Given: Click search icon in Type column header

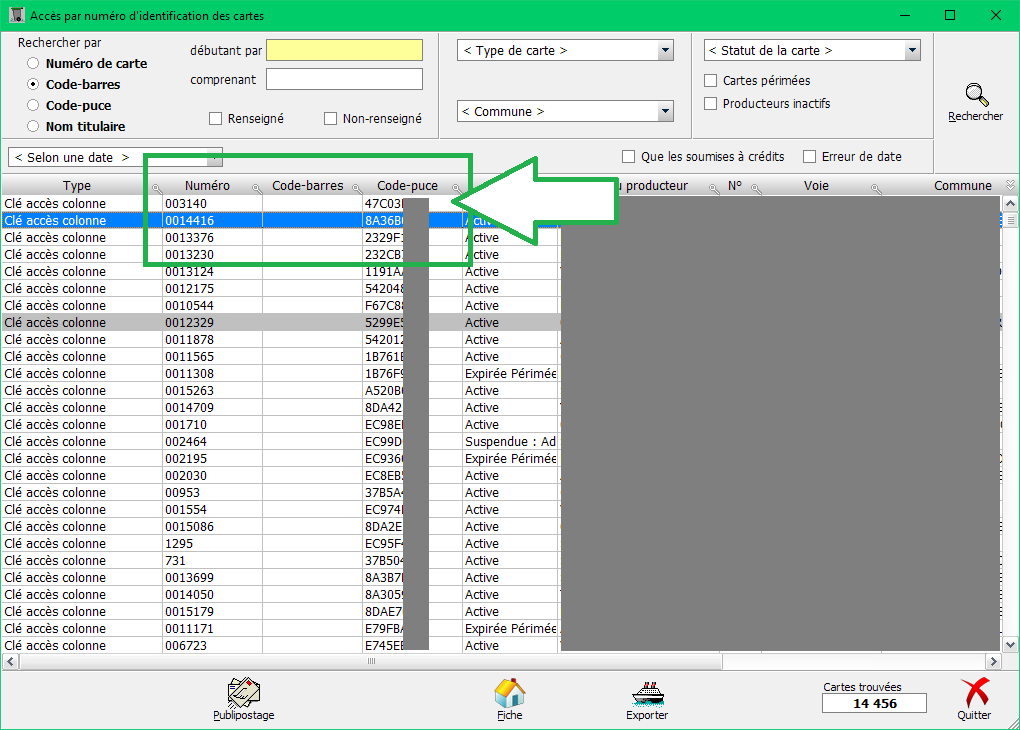Looking at the screenshot, I should pyautogui.click(x=157, y=188).
